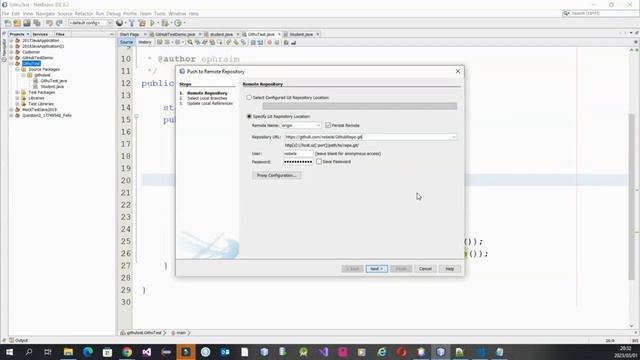Open the Repository URL dropdown arrow
The image size is (640, 360).
point(453,137)
